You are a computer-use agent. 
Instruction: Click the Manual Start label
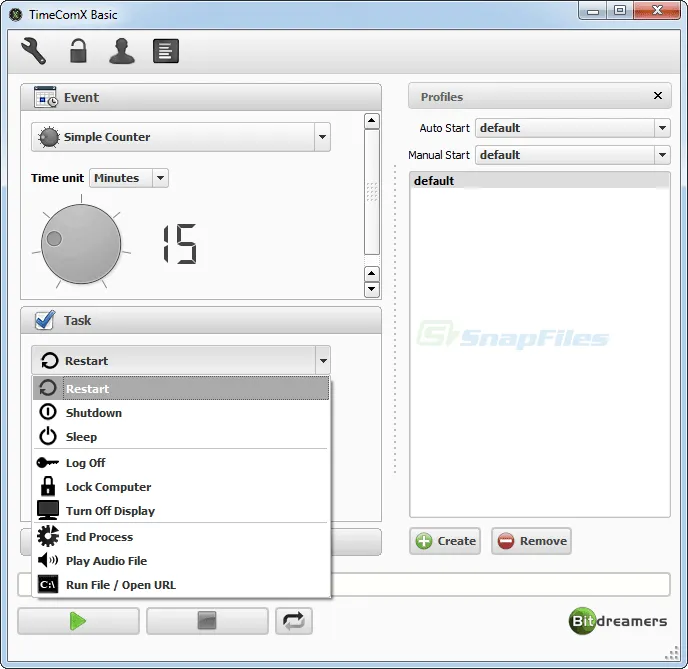[x=439, y=155]
